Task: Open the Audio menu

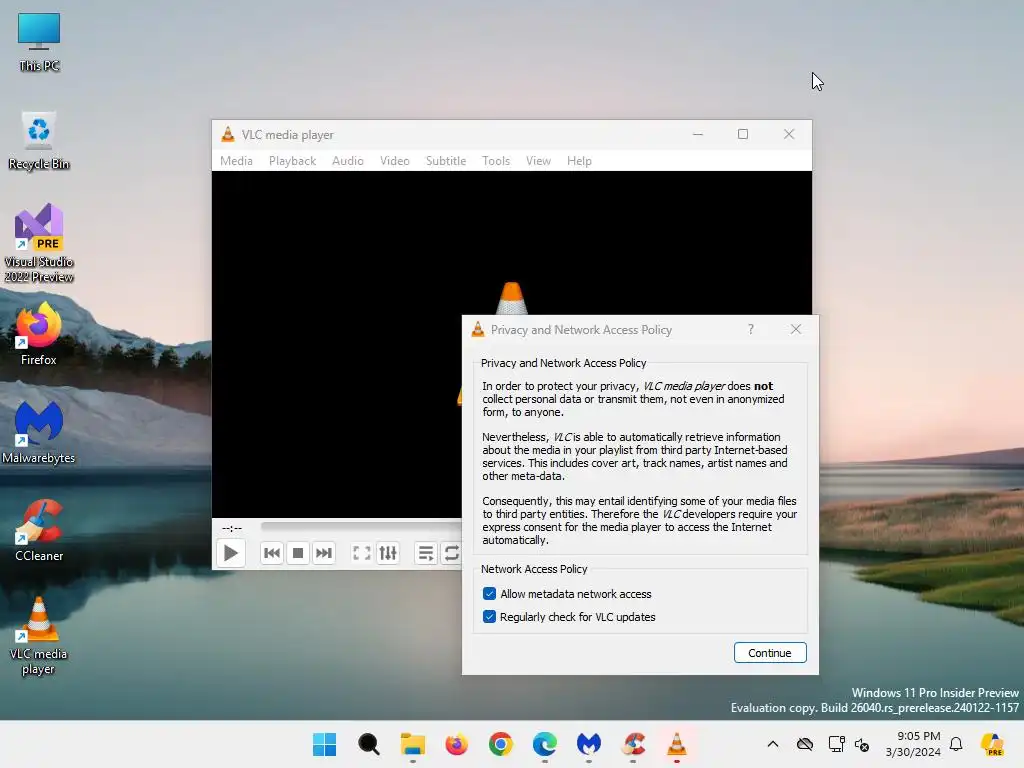Action: tap(347, 161)
